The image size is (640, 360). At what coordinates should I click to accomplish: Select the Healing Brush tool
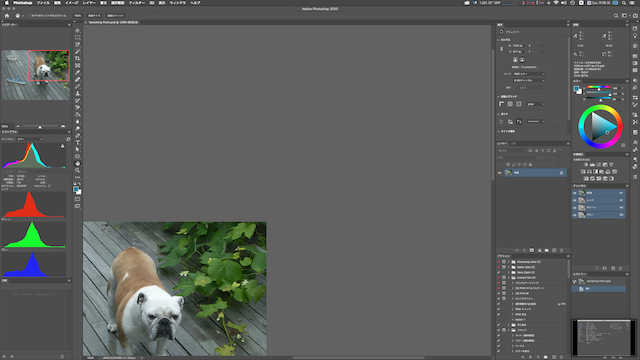tap(78, 80)
